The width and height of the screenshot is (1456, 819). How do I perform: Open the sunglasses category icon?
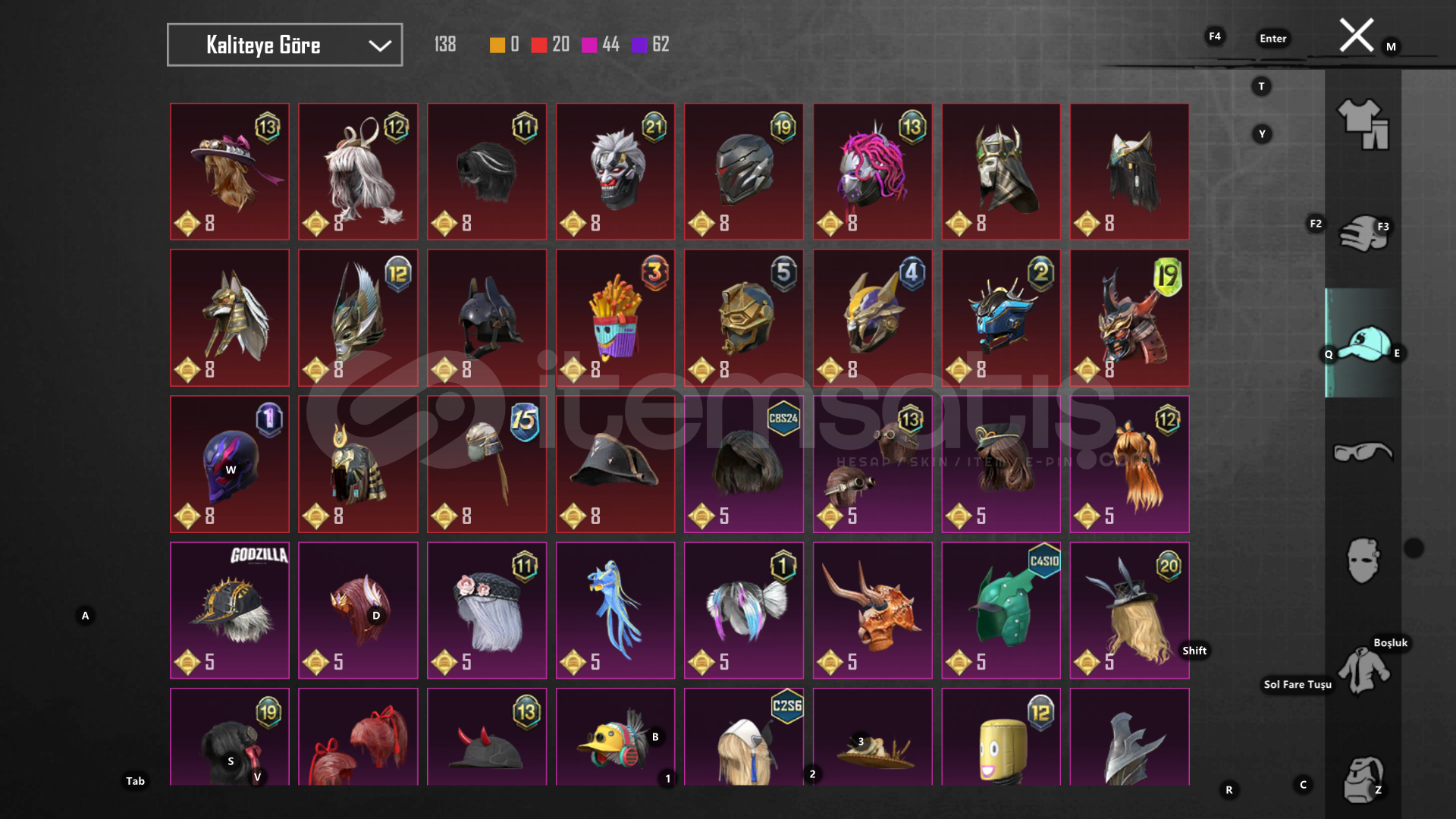click(1363, 452)
